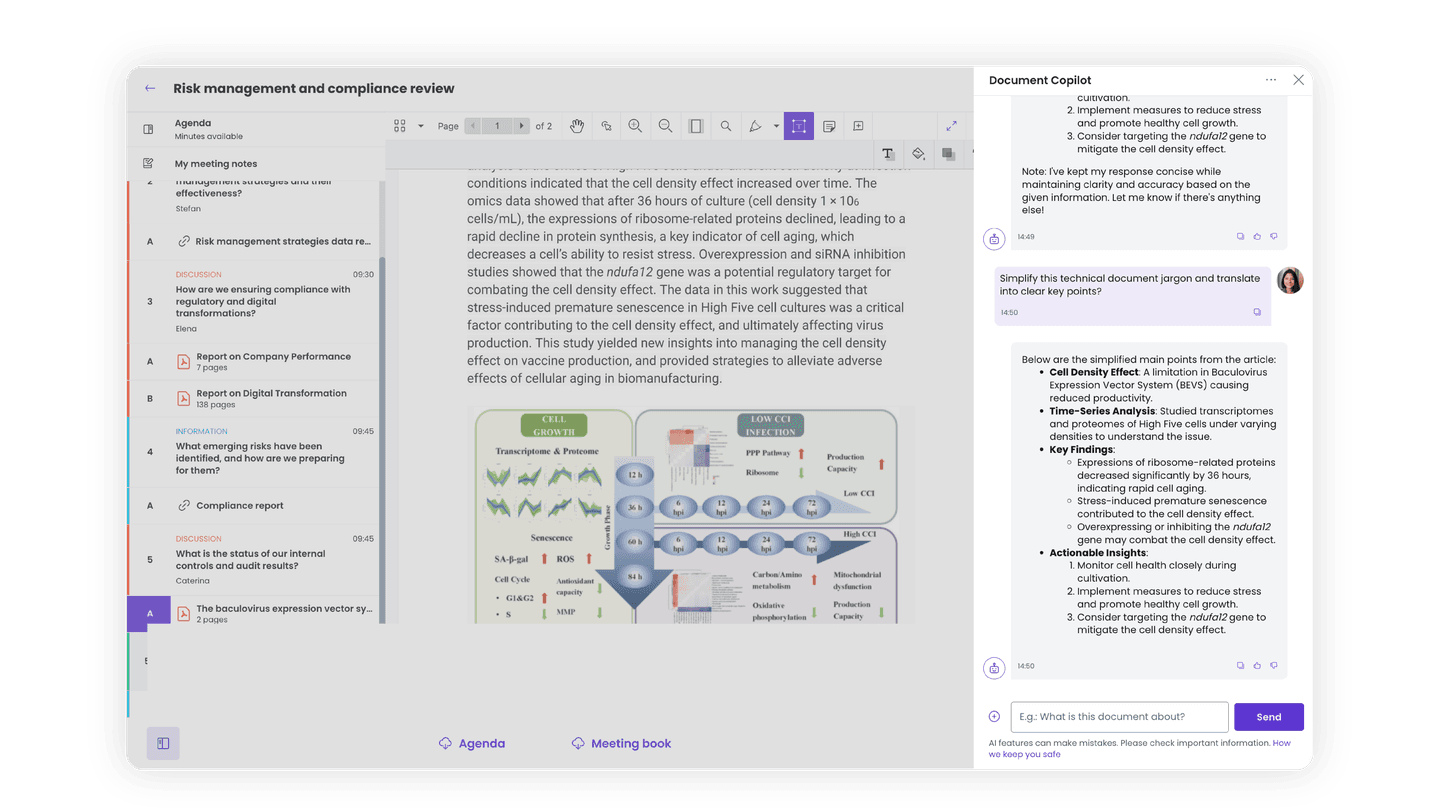Toggle the notes sidebar panel at bottom left
The height and width of the screenshot is (810, 1440).
tap(163, 743)
